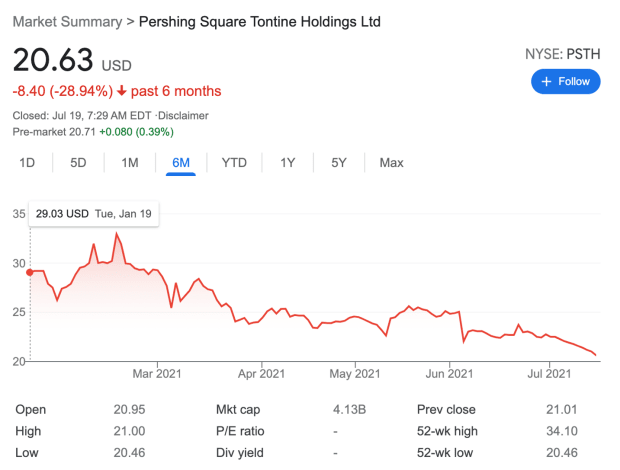Click the Jul 2021 axis label
620x470 pixels.
click(x=549, y=374)
